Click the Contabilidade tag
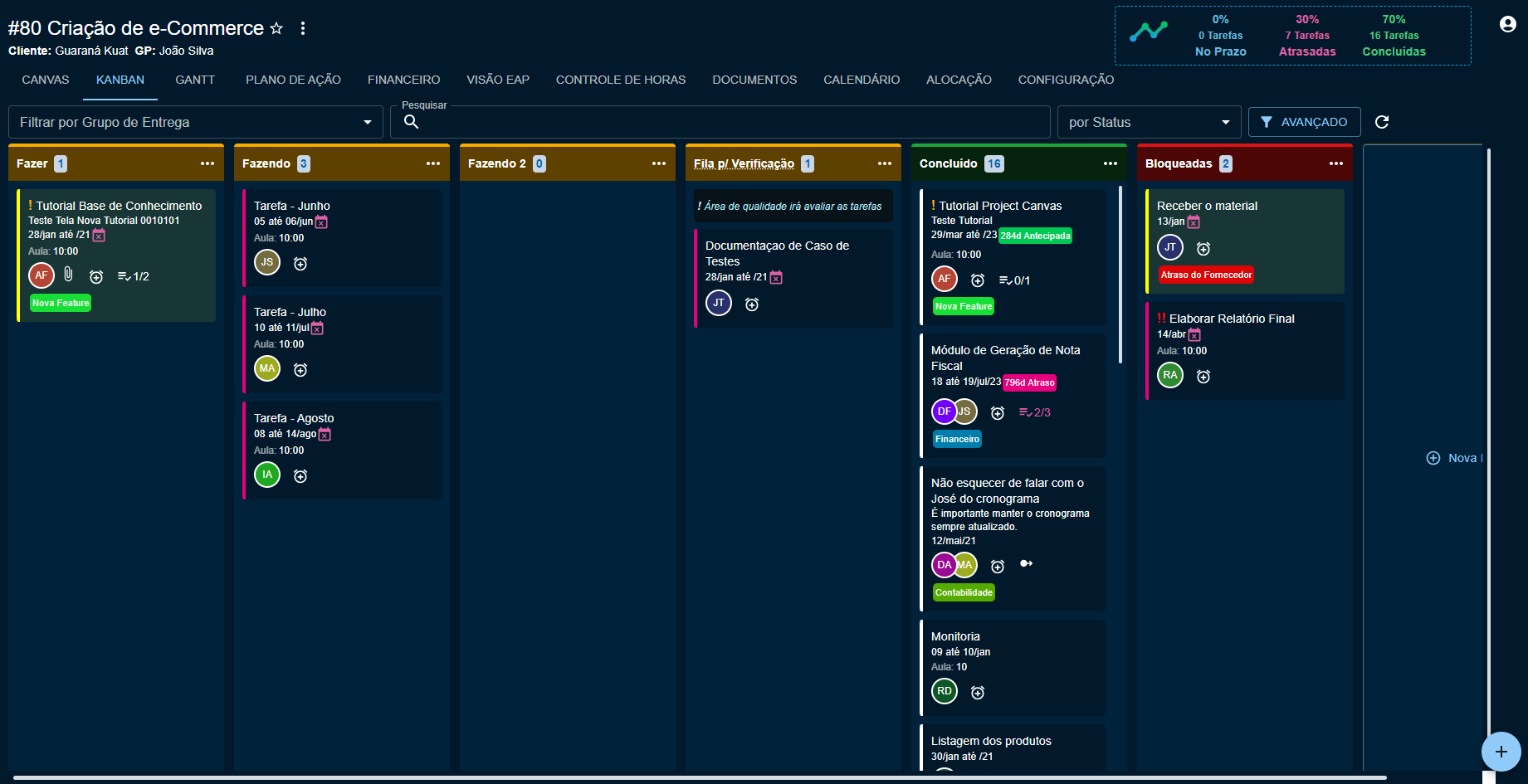The width and height of the screenshot is (1528, 784). 964,592
